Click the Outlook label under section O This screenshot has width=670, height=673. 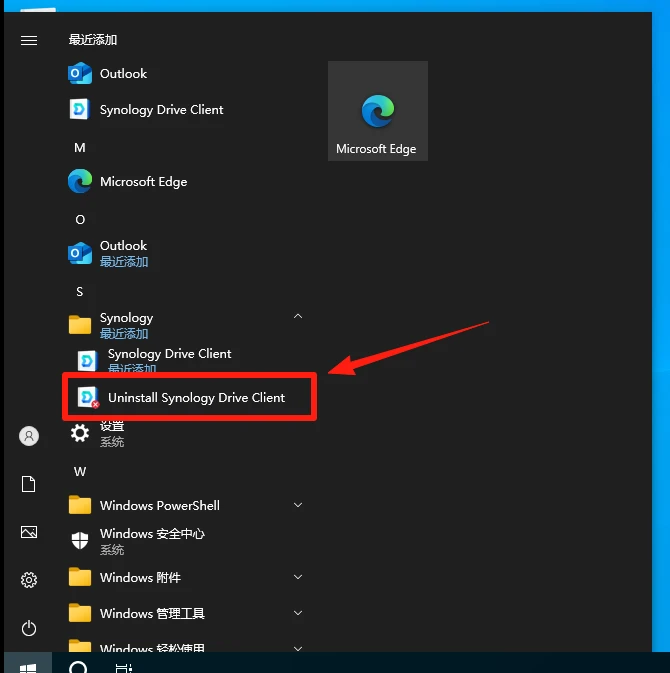124,246
